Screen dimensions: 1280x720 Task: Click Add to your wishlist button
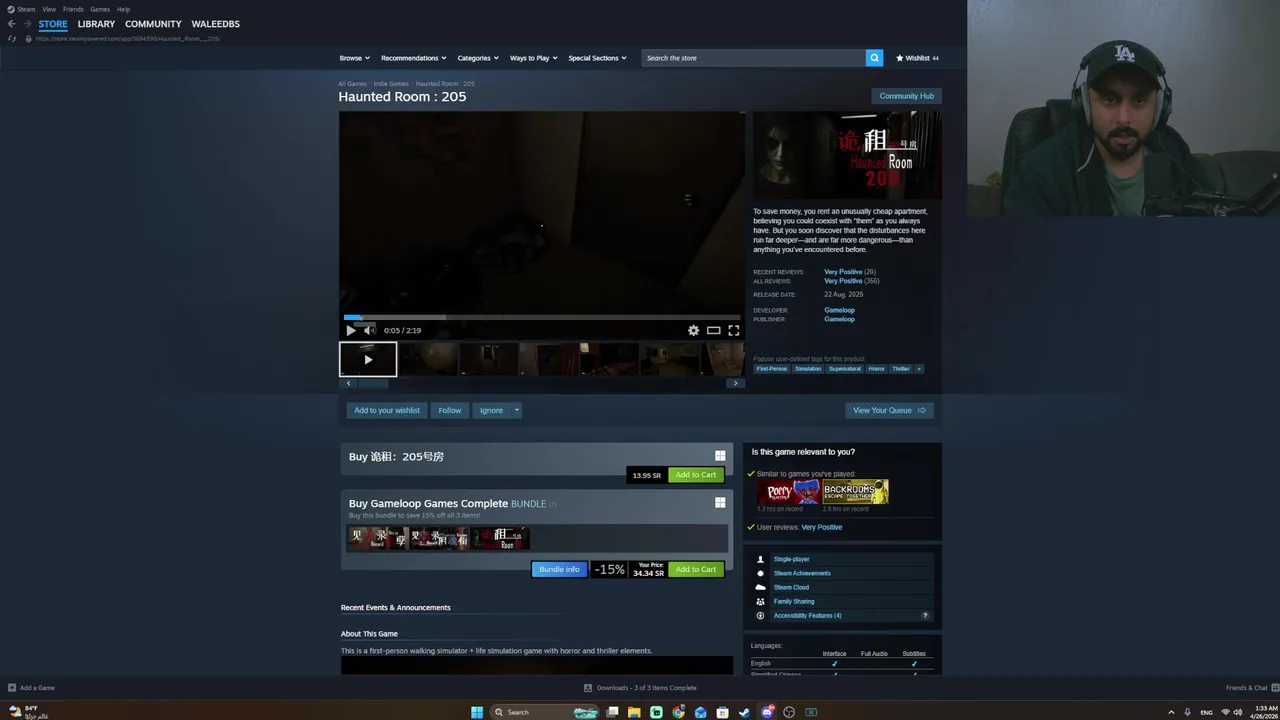[x=387, y=410]
